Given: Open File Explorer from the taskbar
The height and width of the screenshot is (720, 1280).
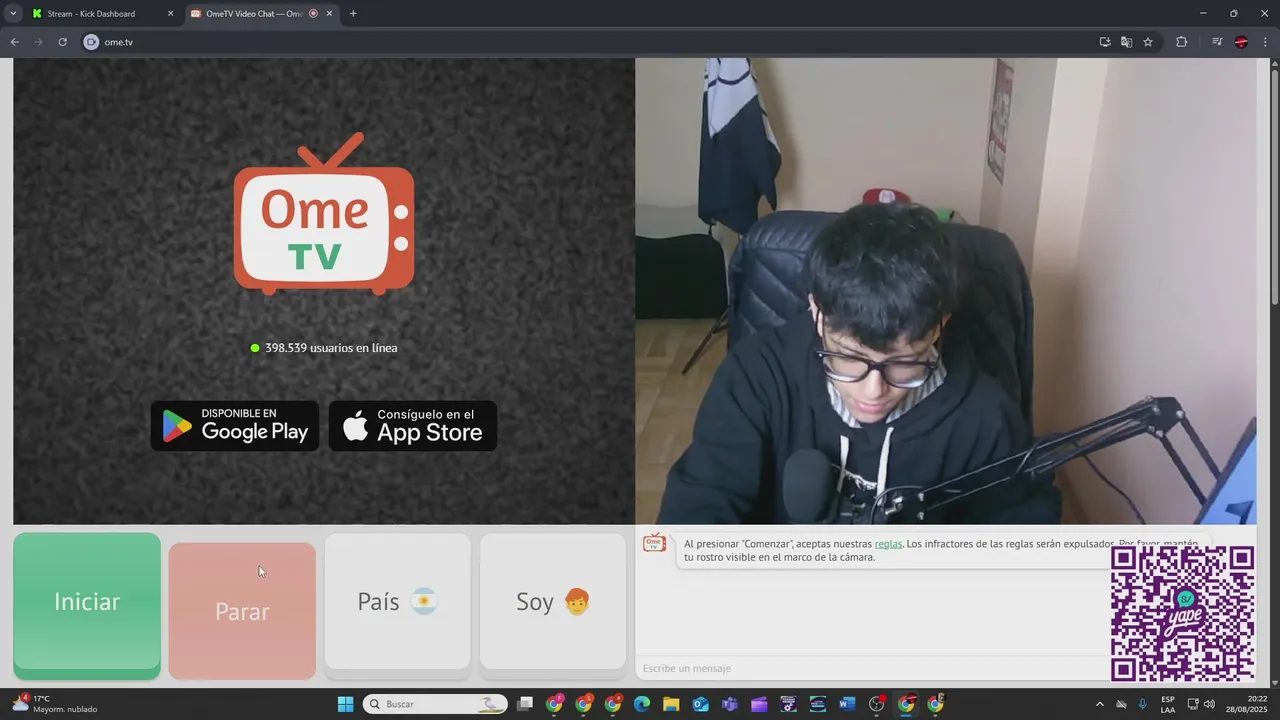Looking at the screenshot, I should (671, 704).
